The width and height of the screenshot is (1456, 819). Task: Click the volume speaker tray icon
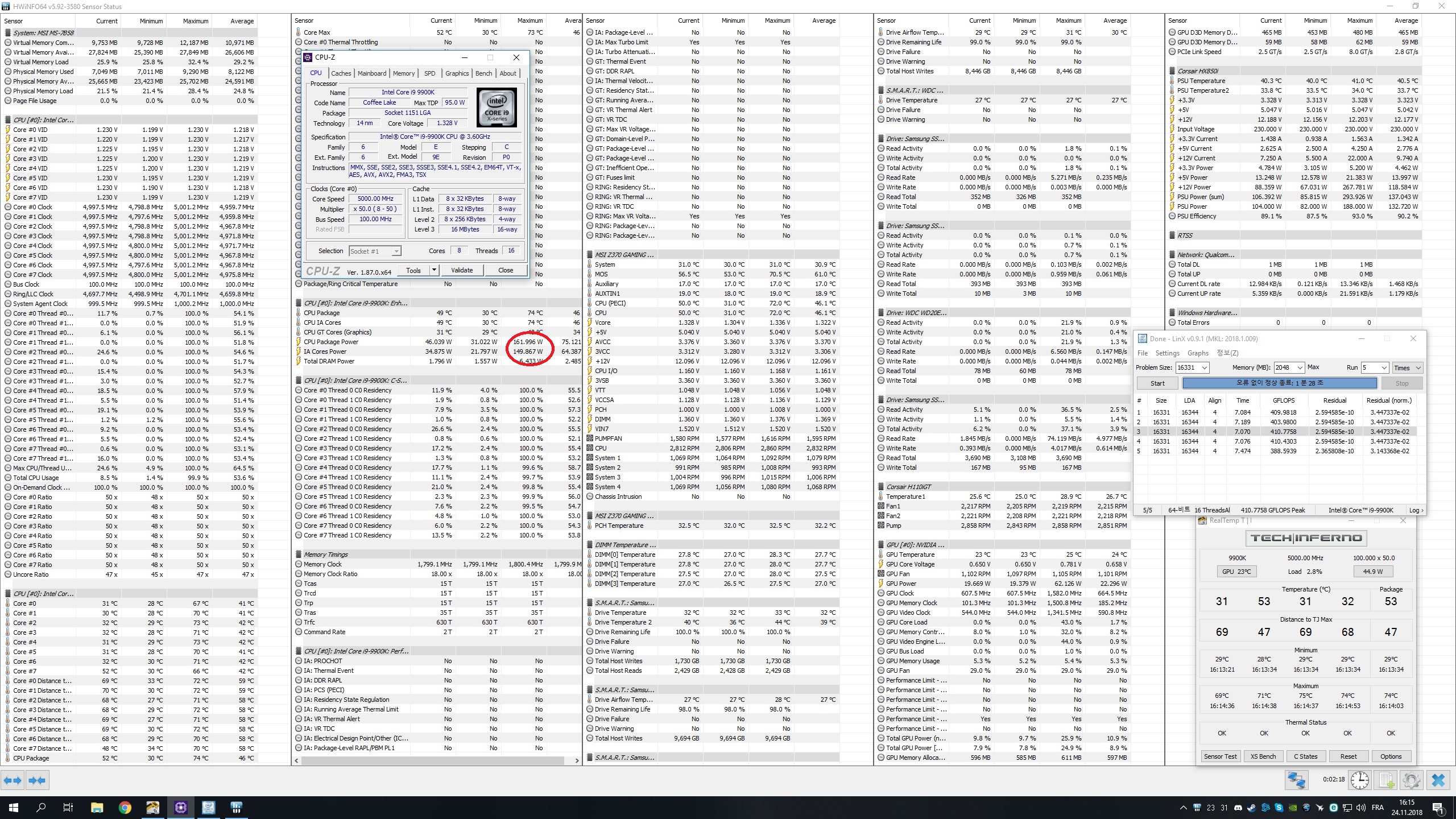1360,808
